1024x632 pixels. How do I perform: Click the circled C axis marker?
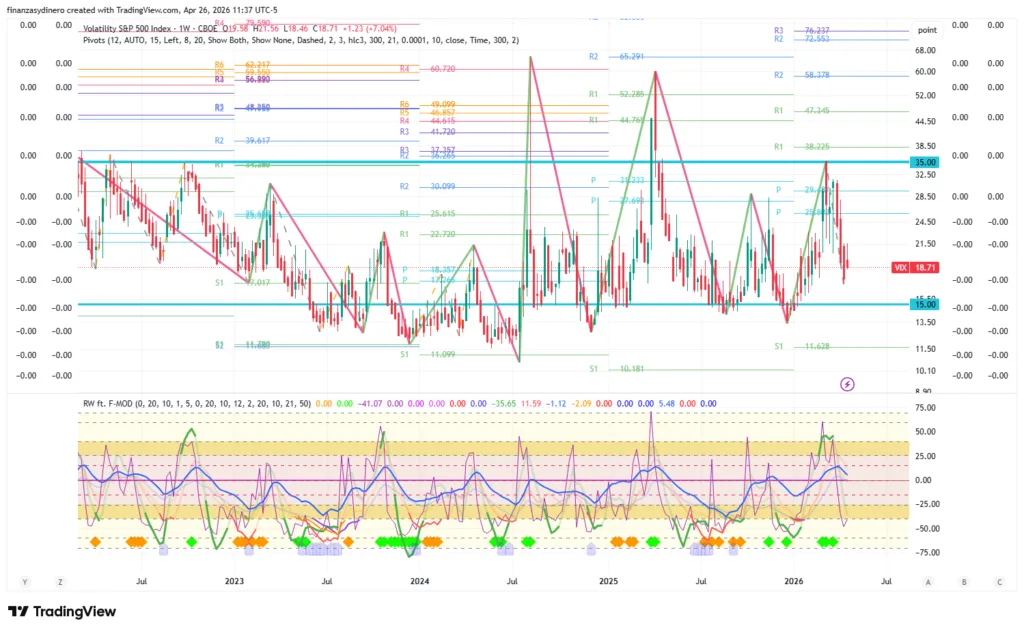[x=998, y=581]
